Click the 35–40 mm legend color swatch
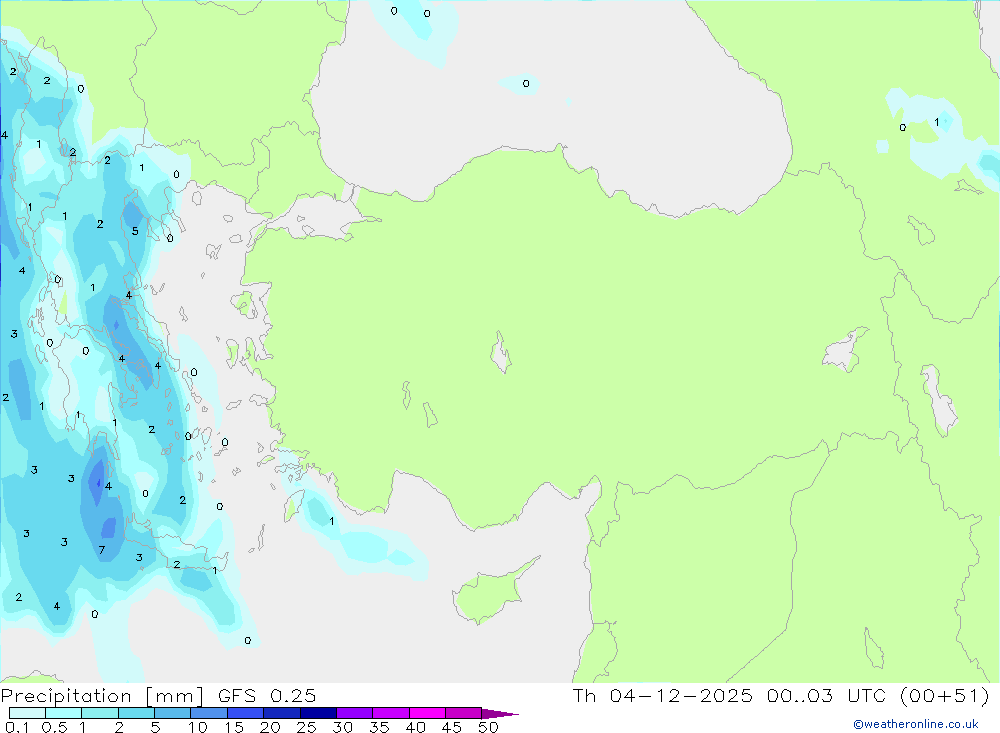The width and height of the screenshot is (1000, 733). click(390, 713)
